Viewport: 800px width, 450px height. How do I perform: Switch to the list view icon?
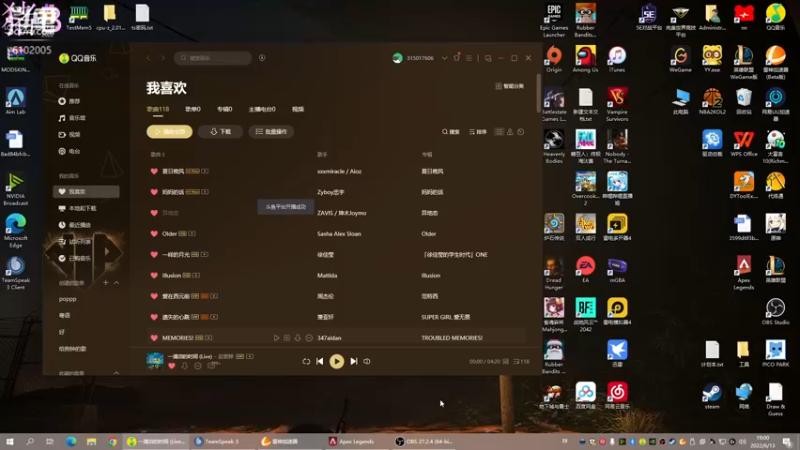[x=499, y=132]
